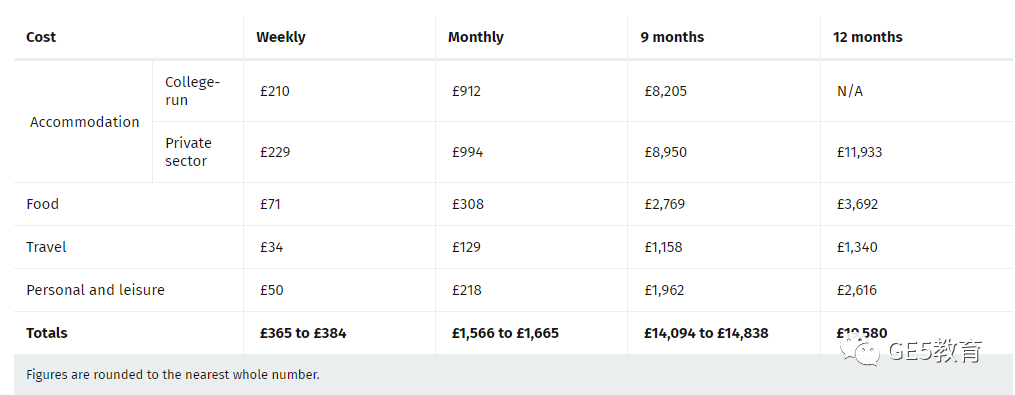Click the Totals row label
1015x395 pixels.
47,333
